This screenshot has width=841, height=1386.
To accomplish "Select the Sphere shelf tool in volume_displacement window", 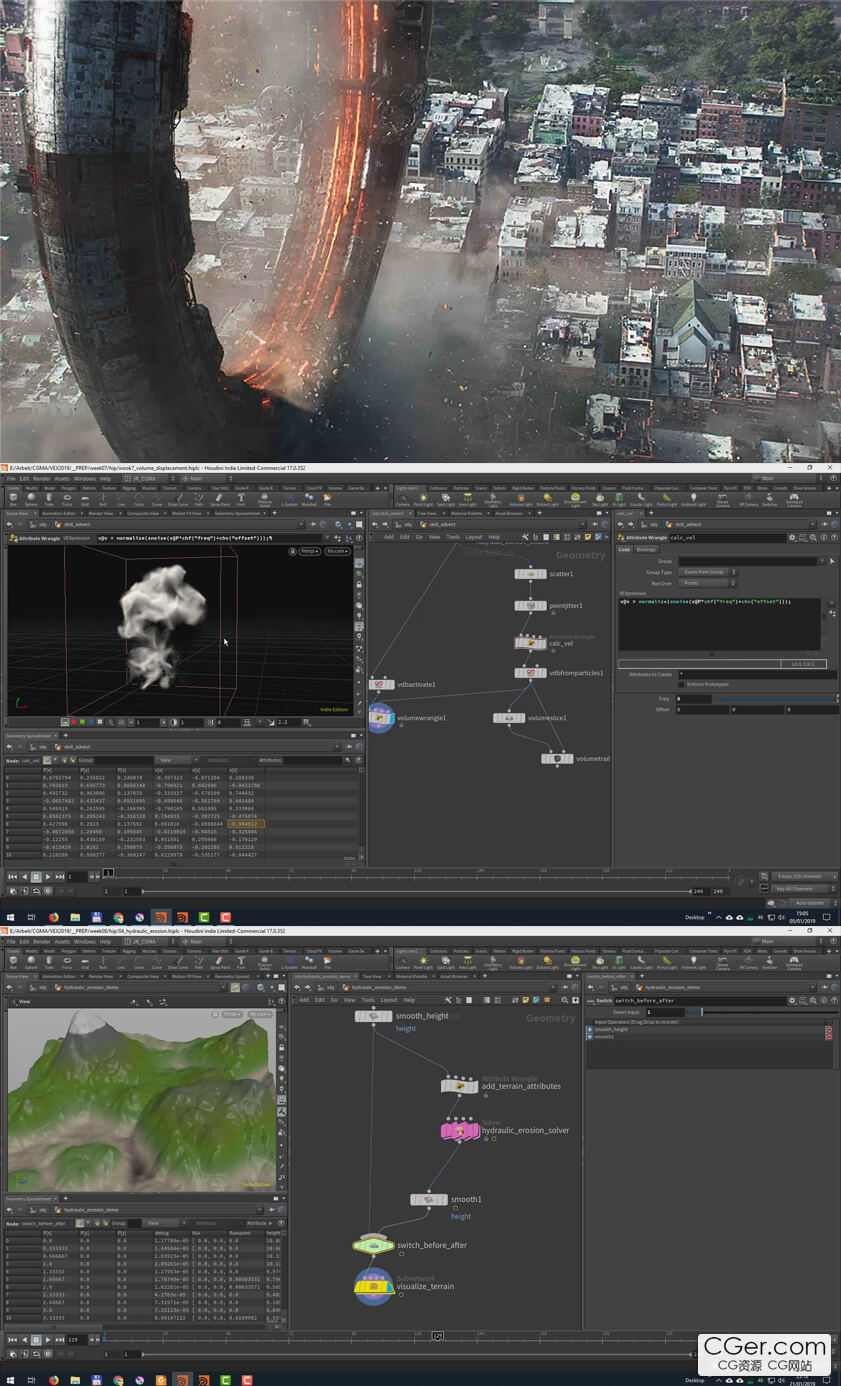I will [x=31, y=499].
